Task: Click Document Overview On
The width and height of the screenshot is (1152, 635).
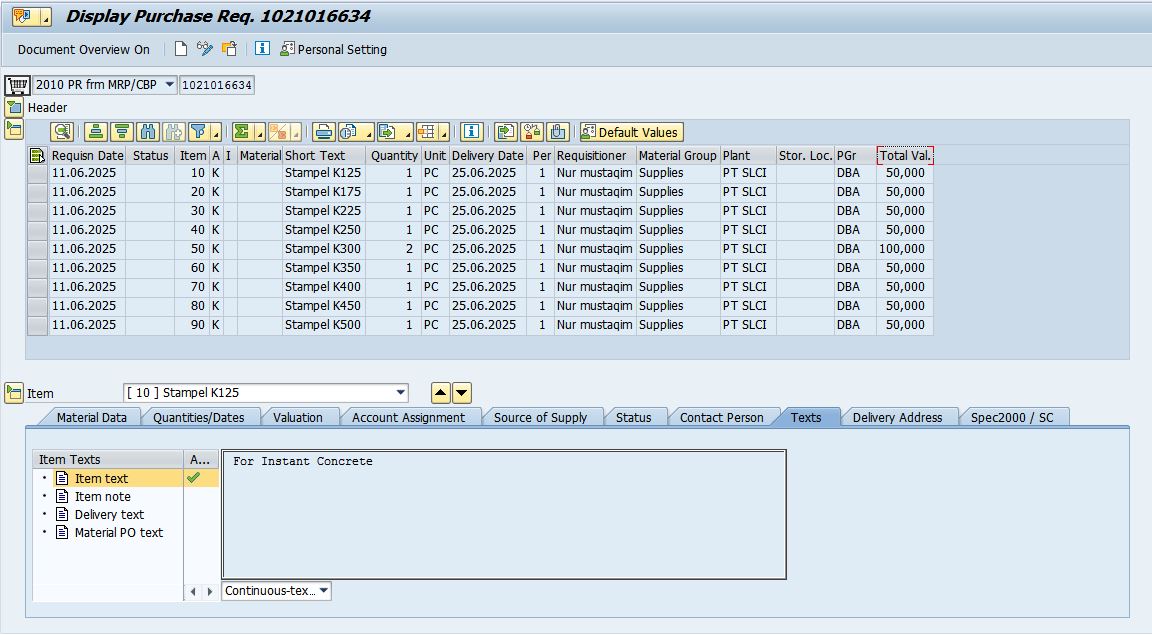Action: (x=84, y=49)
